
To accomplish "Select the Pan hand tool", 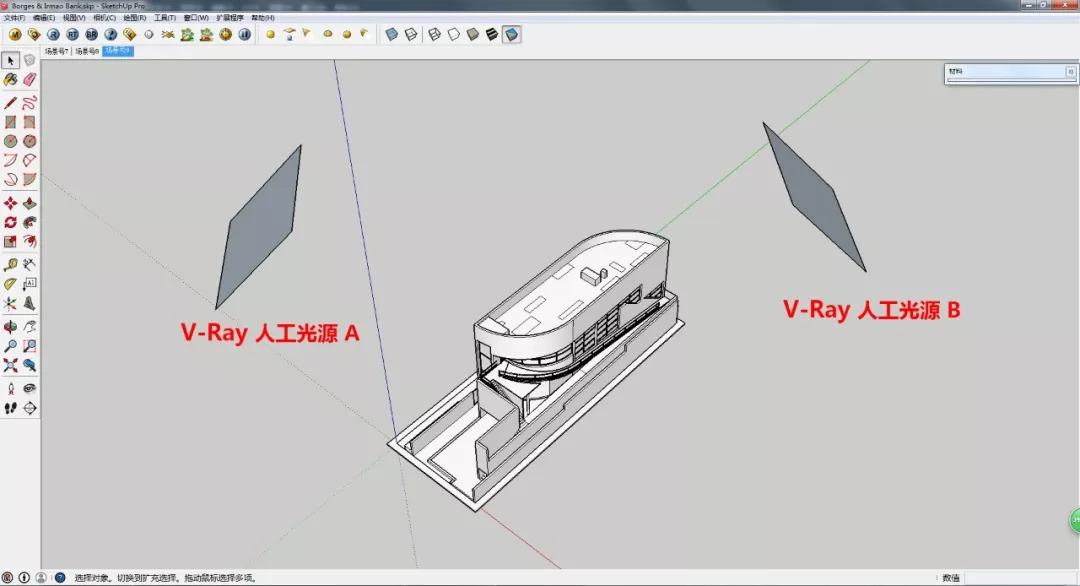I will coord(30,326).
